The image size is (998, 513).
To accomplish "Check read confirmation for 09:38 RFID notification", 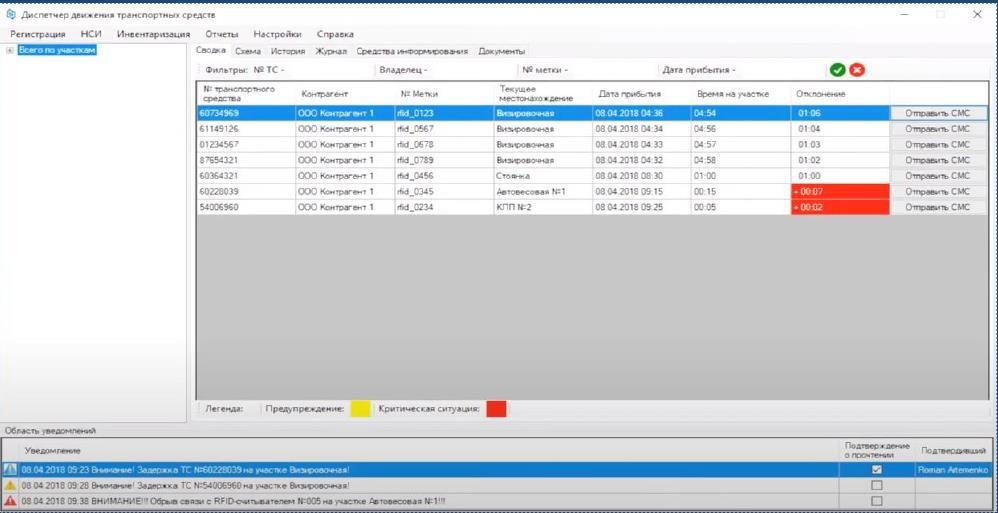I will [x=876, y=502].
